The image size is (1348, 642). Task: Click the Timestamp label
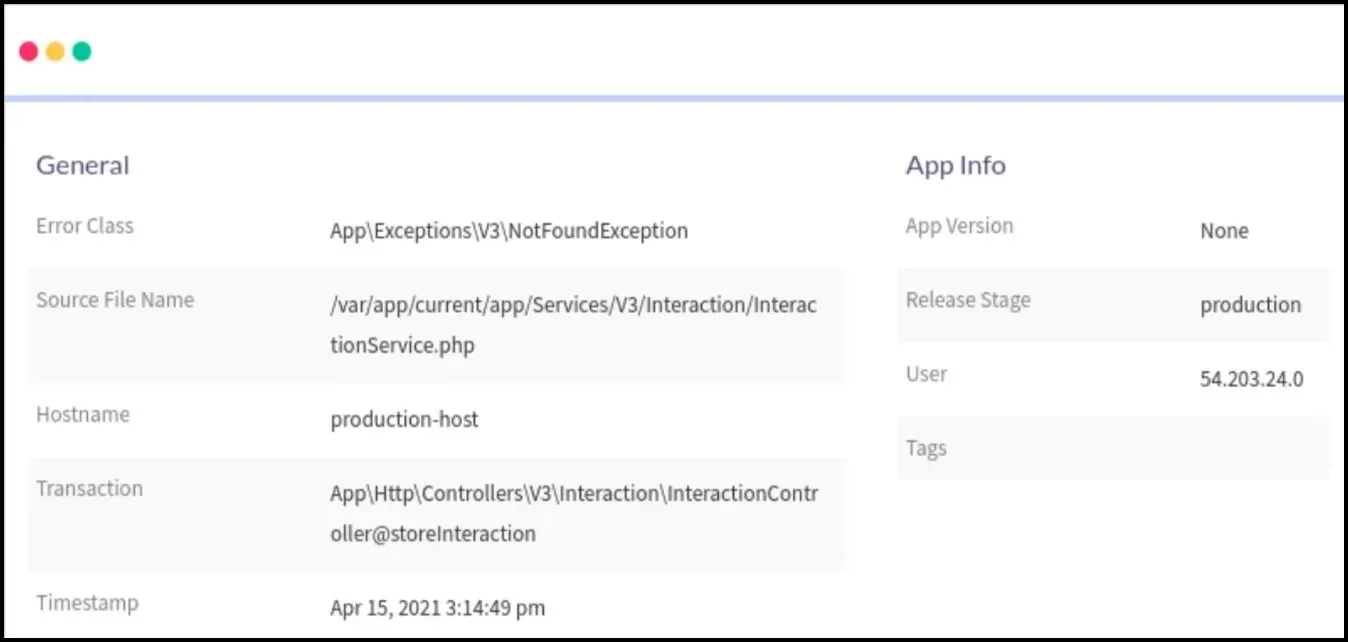pyautogui.click(x=87, y=603)
